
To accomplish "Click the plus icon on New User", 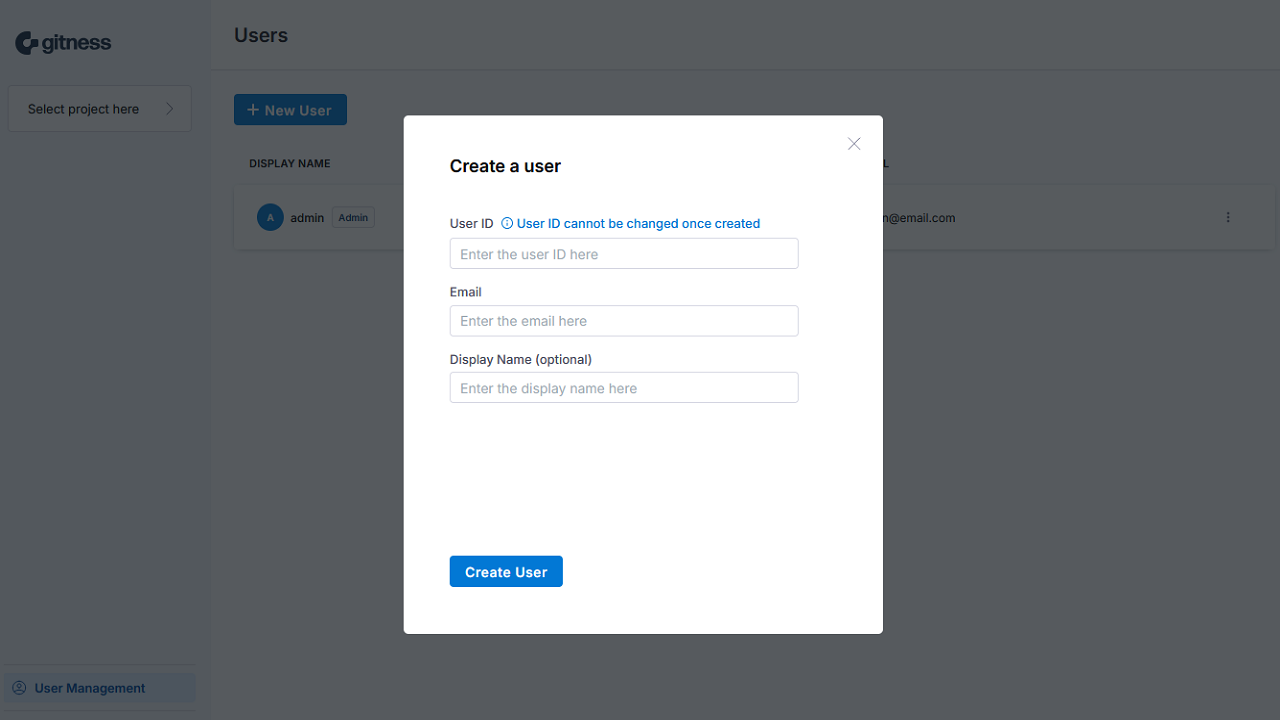I will [253, 110].
